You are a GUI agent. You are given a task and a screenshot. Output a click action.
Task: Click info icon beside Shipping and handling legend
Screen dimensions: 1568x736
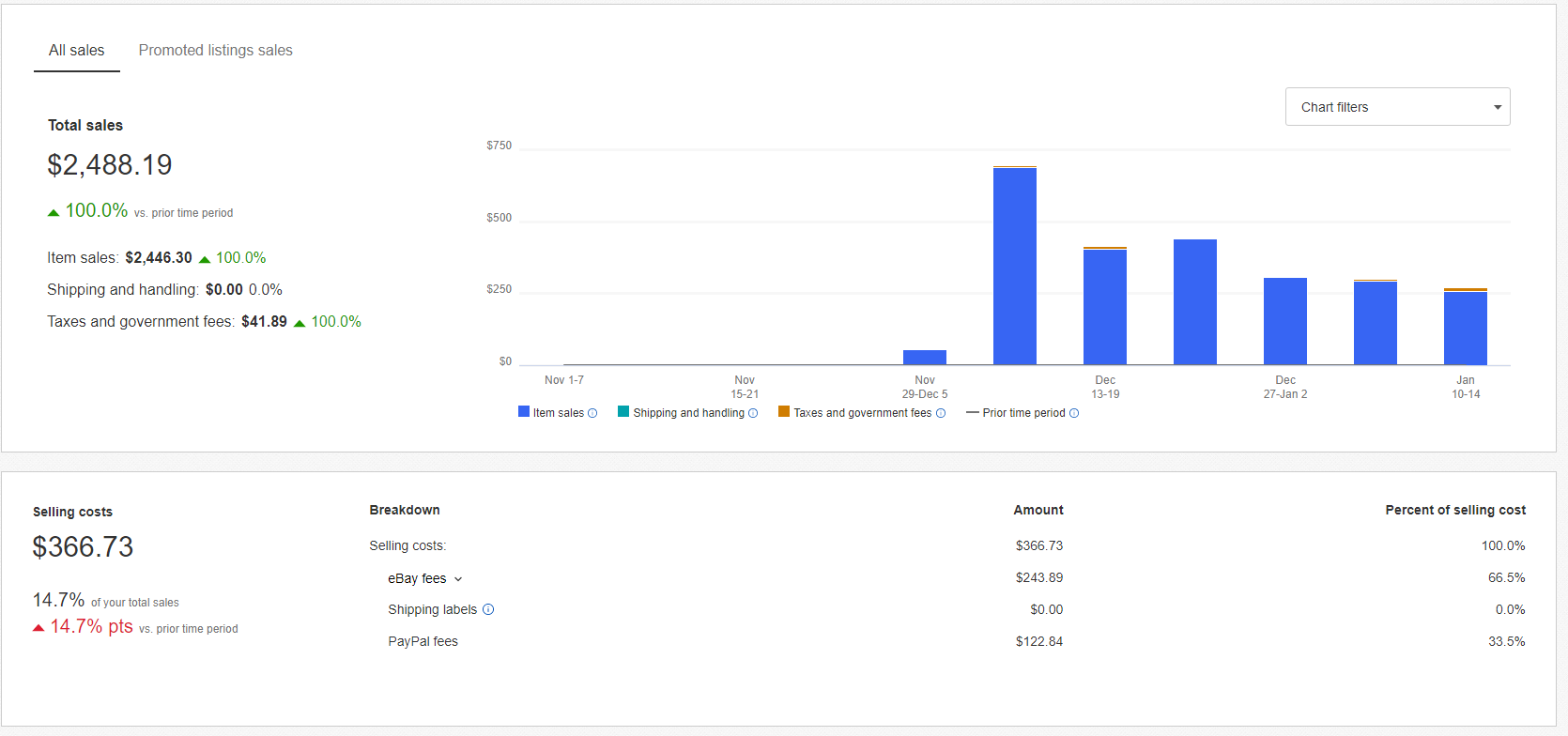pyautogui.click(x=753, y=413)
